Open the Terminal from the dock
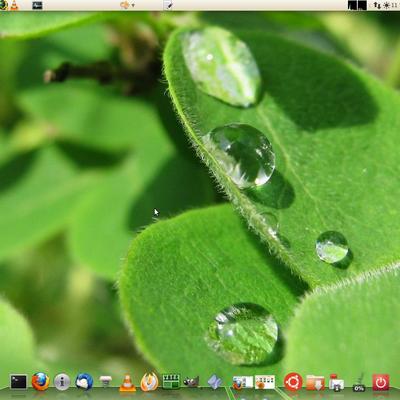The width and height of the screenshot is (400, 400). coord(19,382)
